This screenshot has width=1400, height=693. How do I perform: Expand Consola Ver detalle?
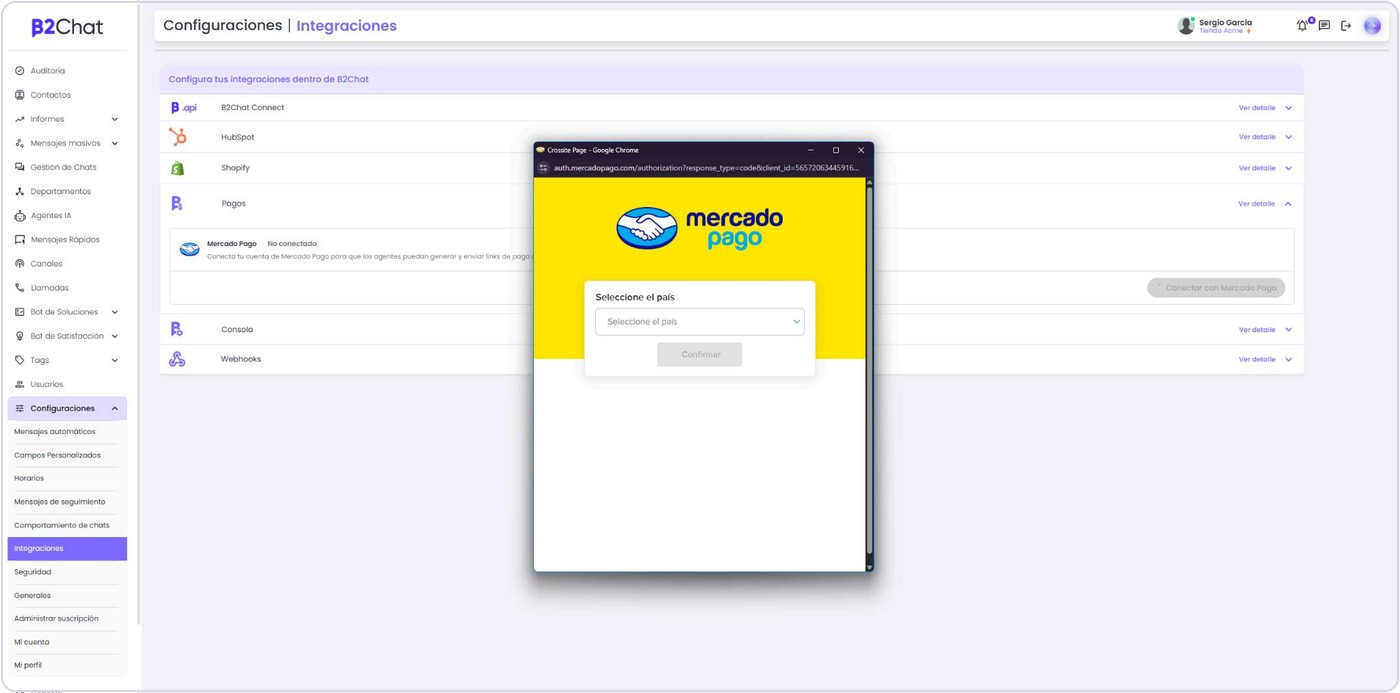(1265, 329)
